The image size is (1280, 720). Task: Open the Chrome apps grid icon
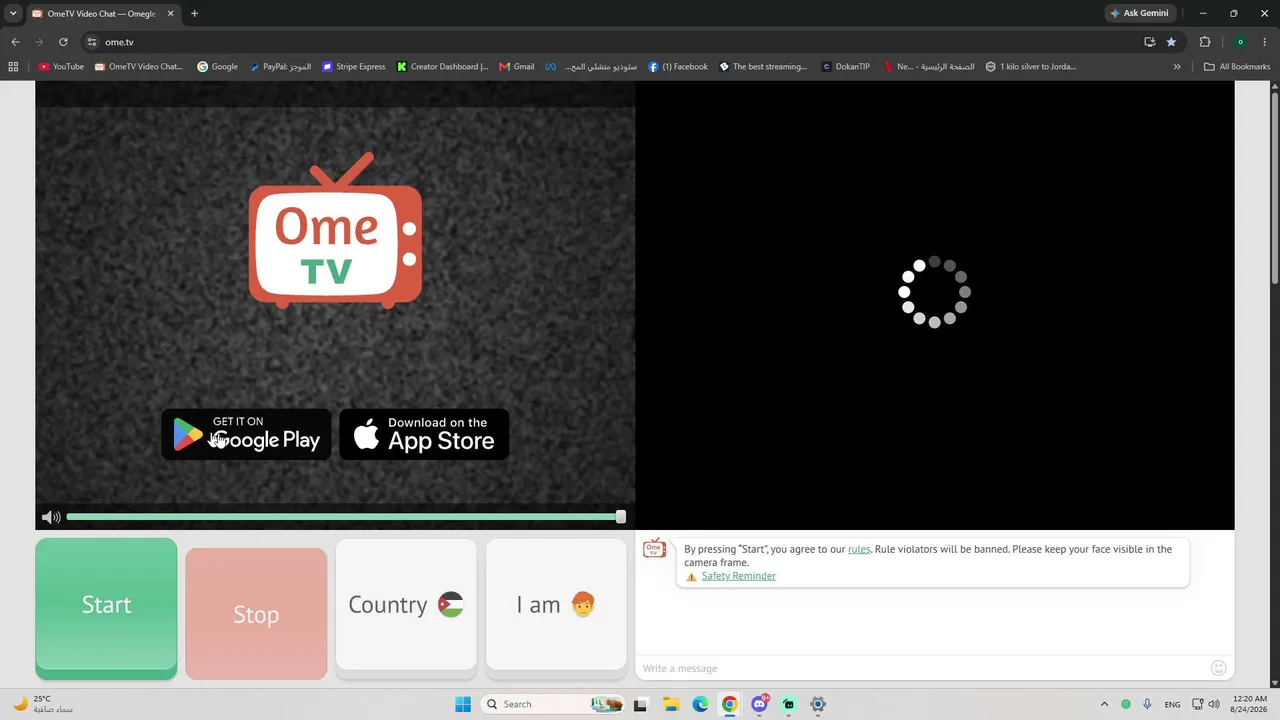click(x=13, y=67)
